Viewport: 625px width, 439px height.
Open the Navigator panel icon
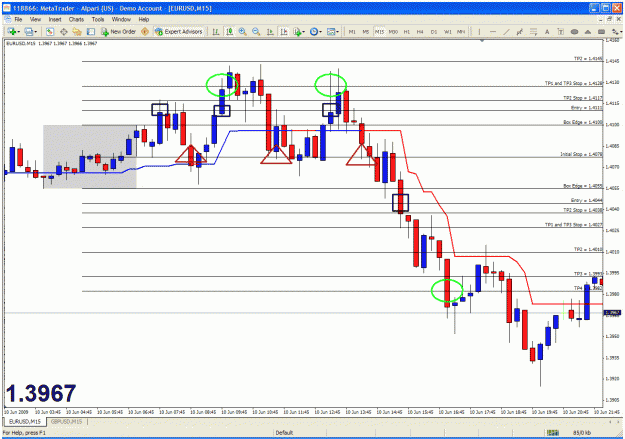77,31
